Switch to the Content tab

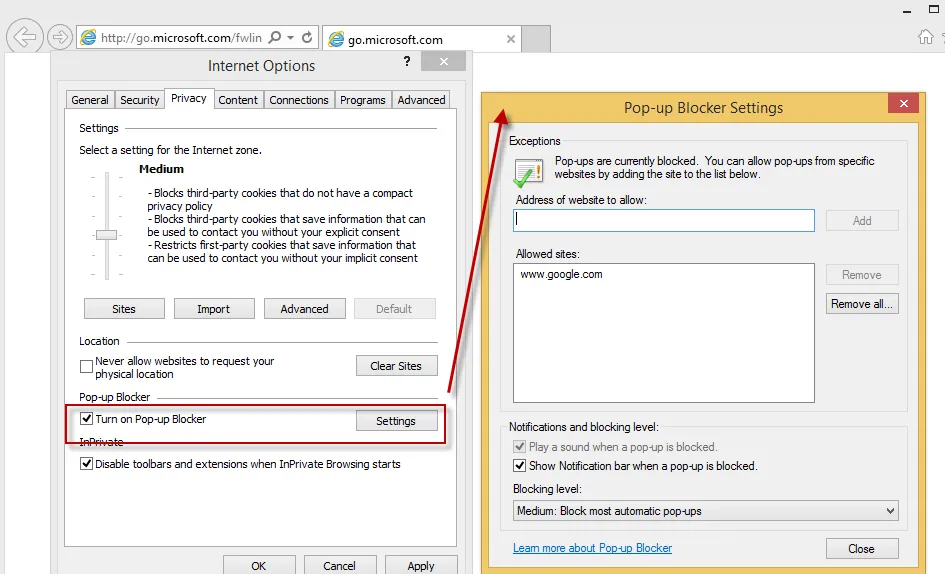(x=238, y=100)
